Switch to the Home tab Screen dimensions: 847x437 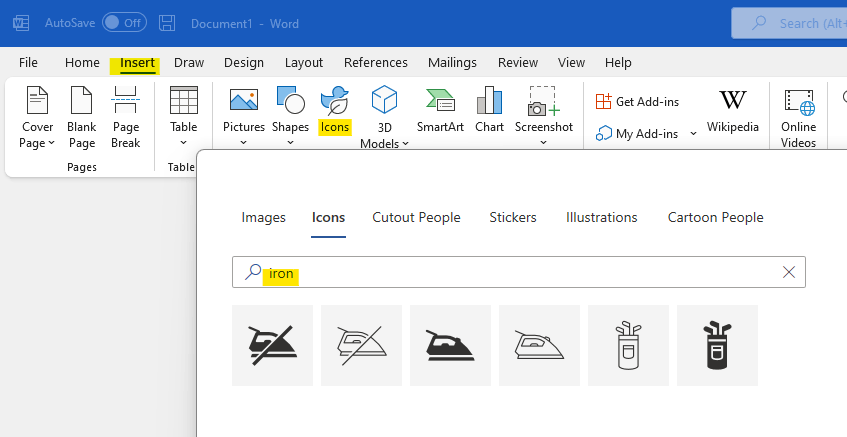tap(82, 63)
